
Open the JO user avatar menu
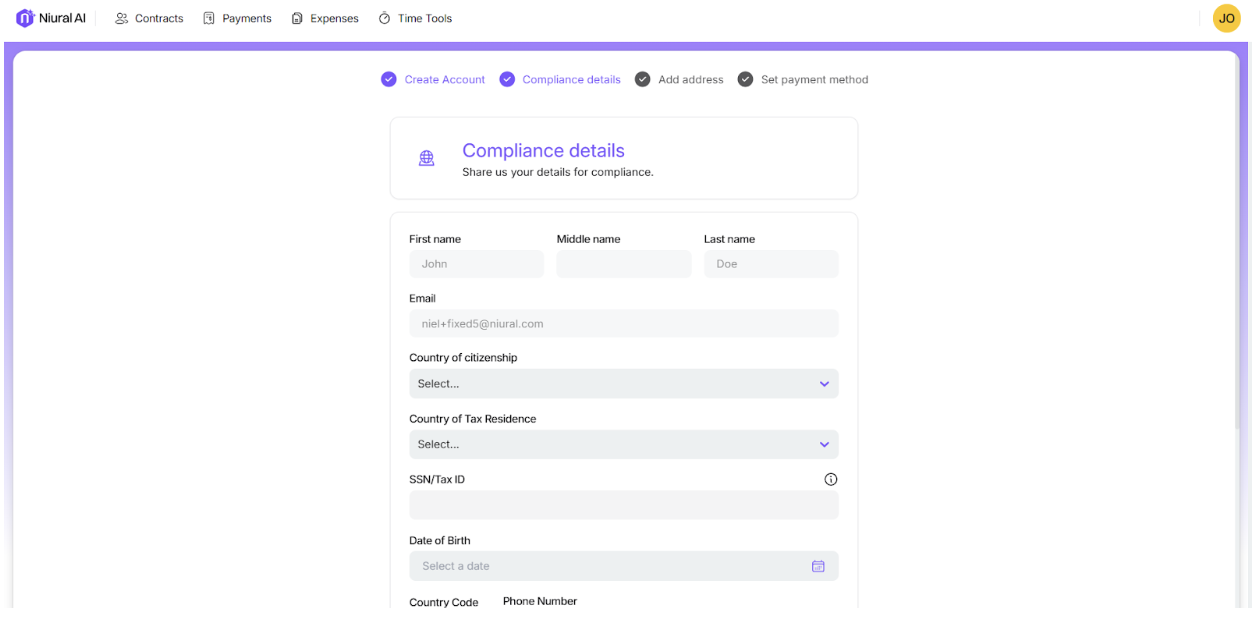click(1226, 18)
